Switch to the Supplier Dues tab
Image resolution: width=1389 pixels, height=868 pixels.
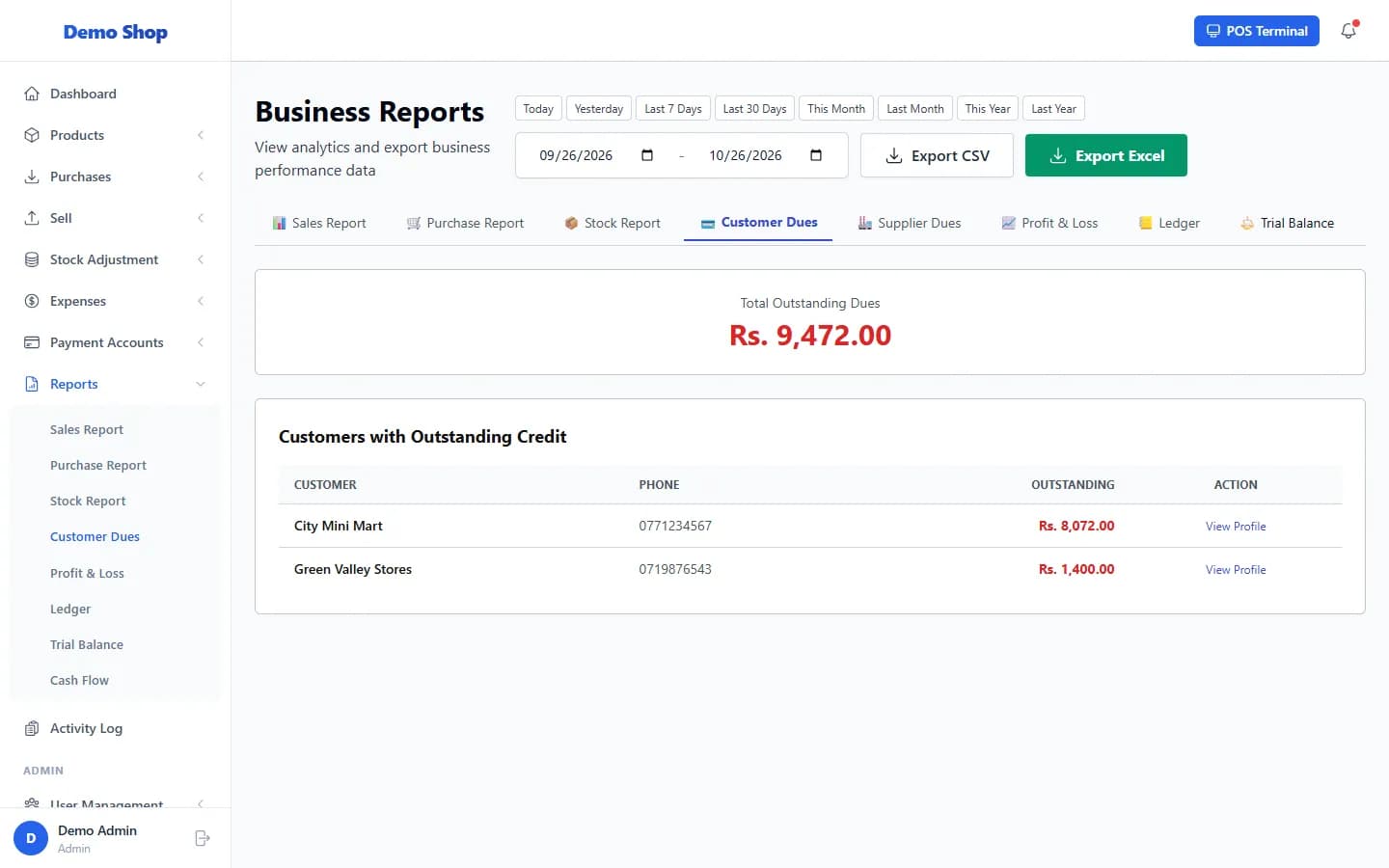910,223
